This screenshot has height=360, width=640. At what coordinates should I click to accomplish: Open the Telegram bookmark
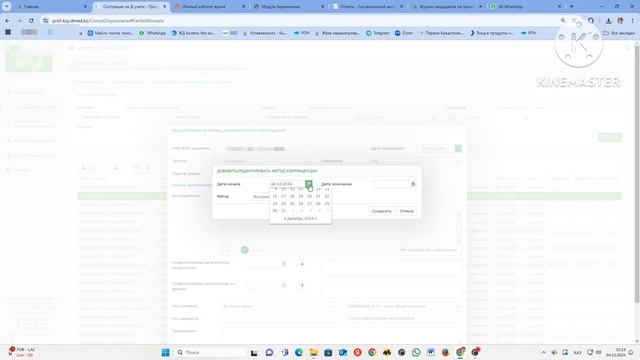pos(378,33)
